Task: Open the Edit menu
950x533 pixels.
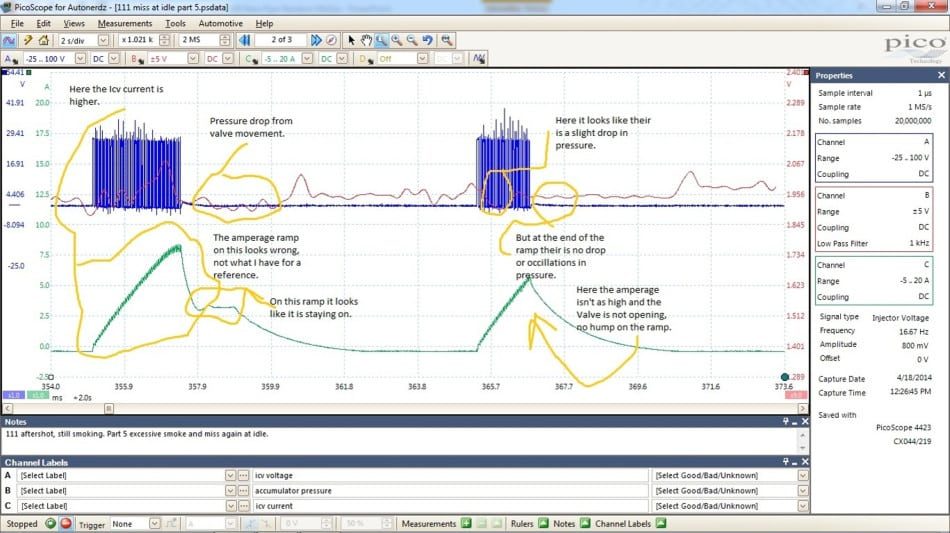Action: click(x=44, y=23)
